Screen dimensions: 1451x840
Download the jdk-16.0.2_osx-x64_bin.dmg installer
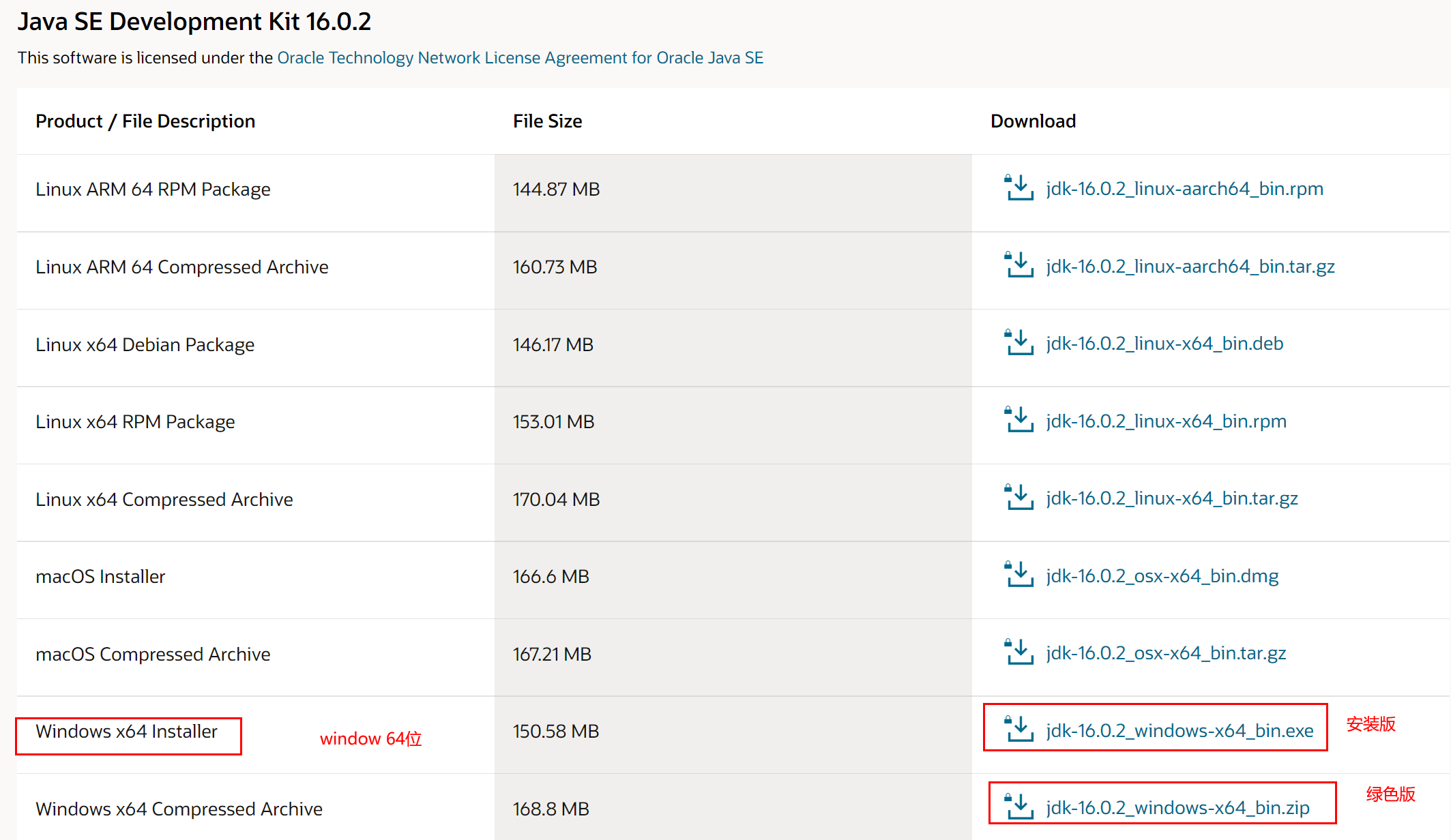(1162, 576)
